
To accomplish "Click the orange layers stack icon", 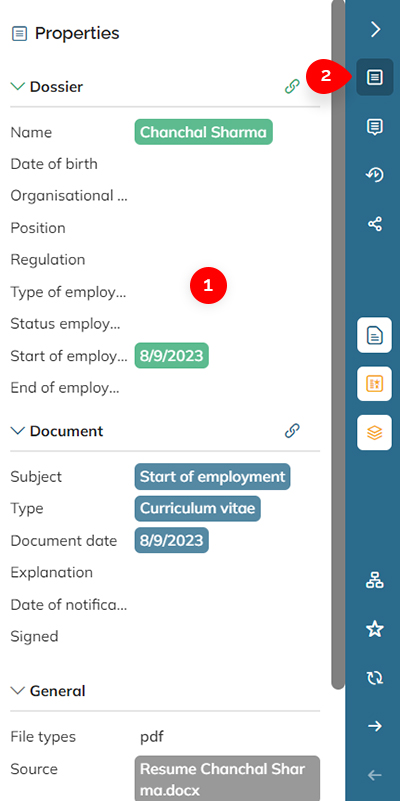I will pos(374,433).
